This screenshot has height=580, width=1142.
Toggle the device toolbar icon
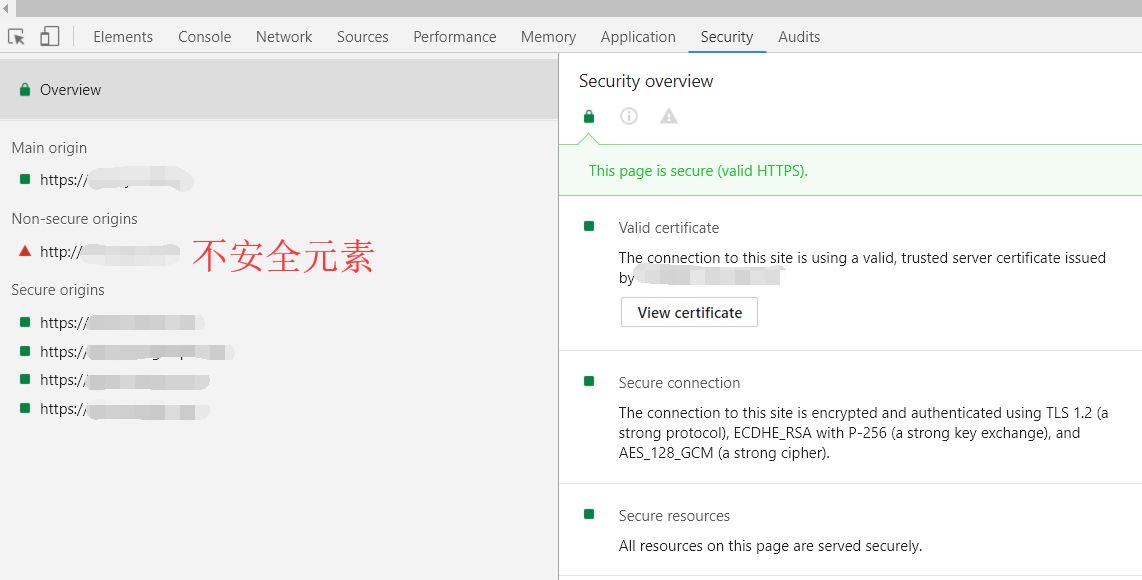click(x=49, y=37)
